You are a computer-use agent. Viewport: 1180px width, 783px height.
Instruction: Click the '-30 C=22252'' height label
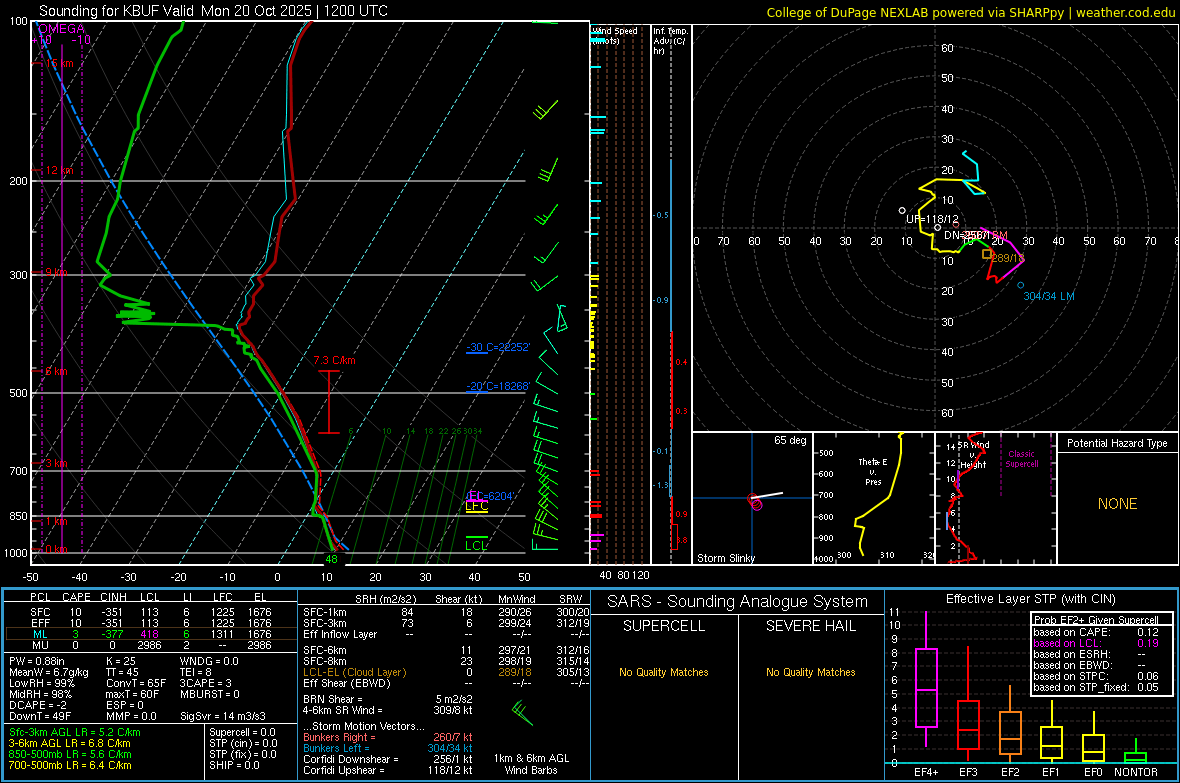coord(498,347)
